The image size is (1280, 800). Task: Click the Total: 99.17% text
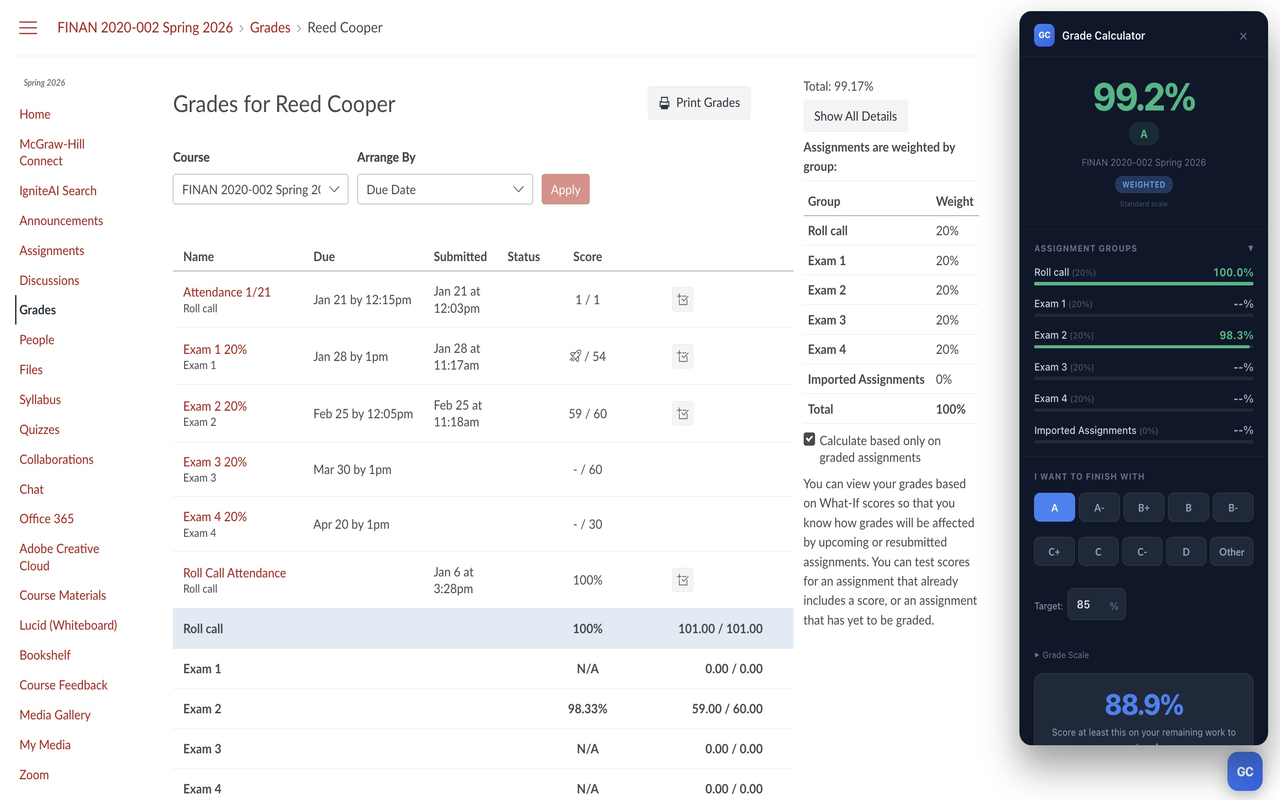838,87
